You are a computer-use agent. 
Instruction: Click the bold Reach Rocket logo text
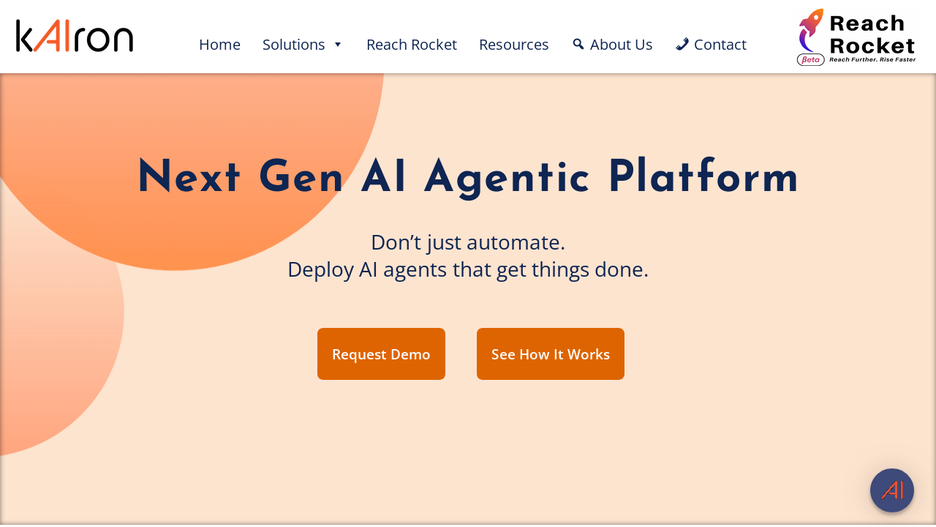872,35
